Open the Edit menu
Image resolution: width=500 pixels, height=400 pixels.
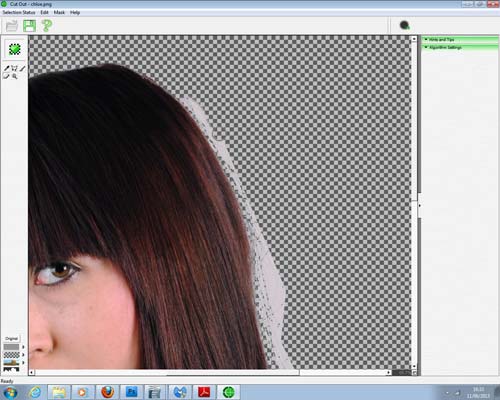pyautogui.click(x=44, y=12)
